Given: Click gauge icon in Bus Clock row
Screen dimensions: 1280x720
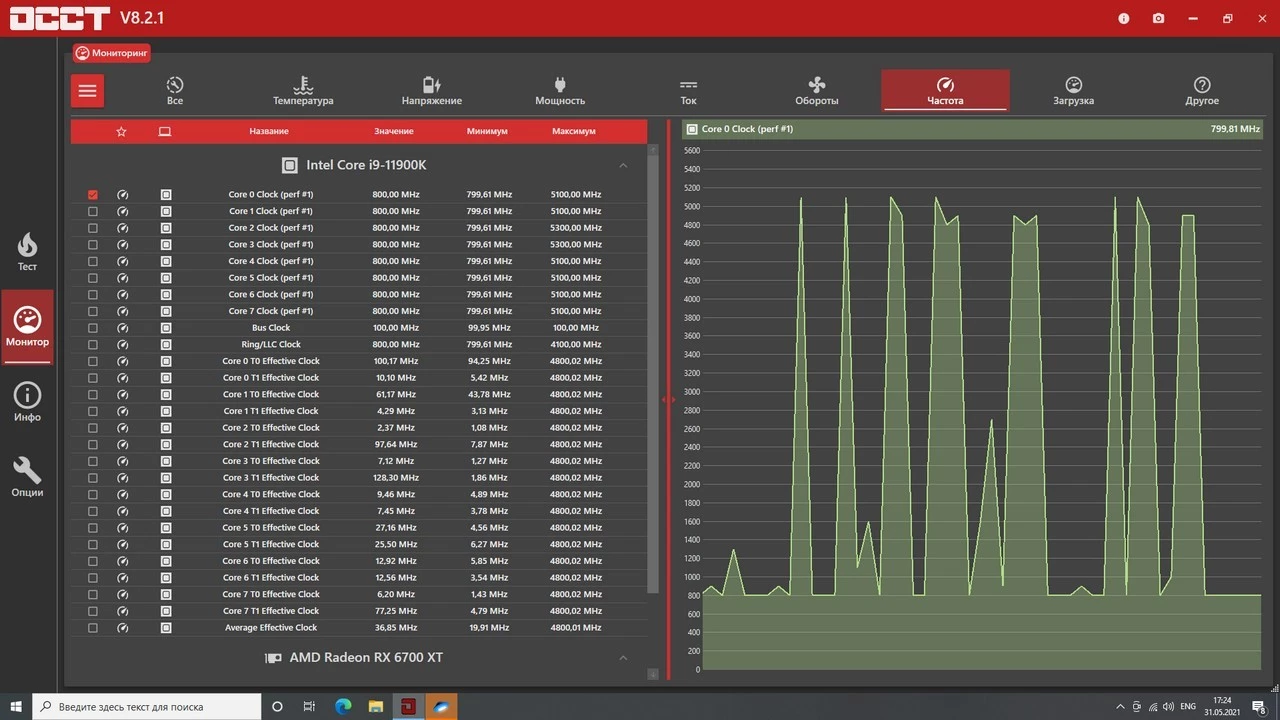Looking at the screenshot, I should 123,328.
